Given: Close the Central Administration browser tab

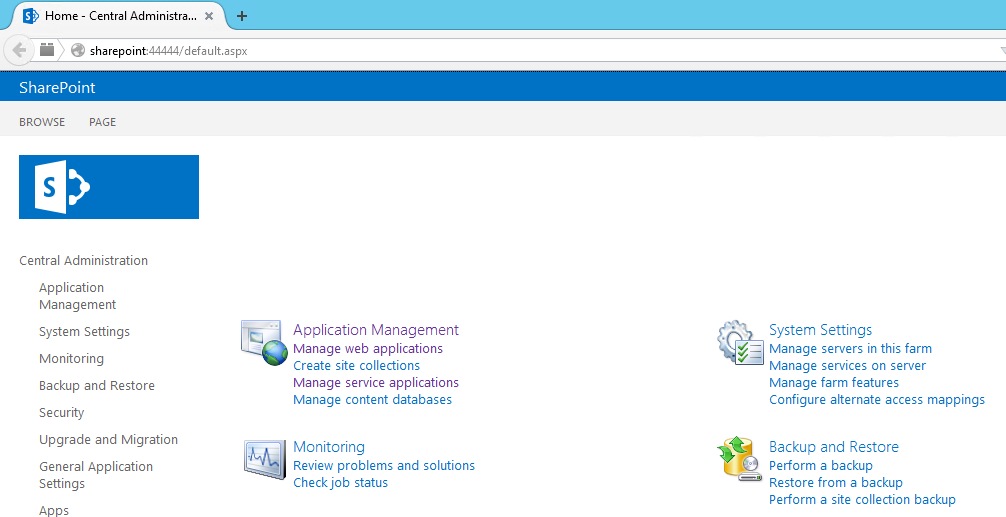Looking at the screenshot, I should click(x=209, y=16).
